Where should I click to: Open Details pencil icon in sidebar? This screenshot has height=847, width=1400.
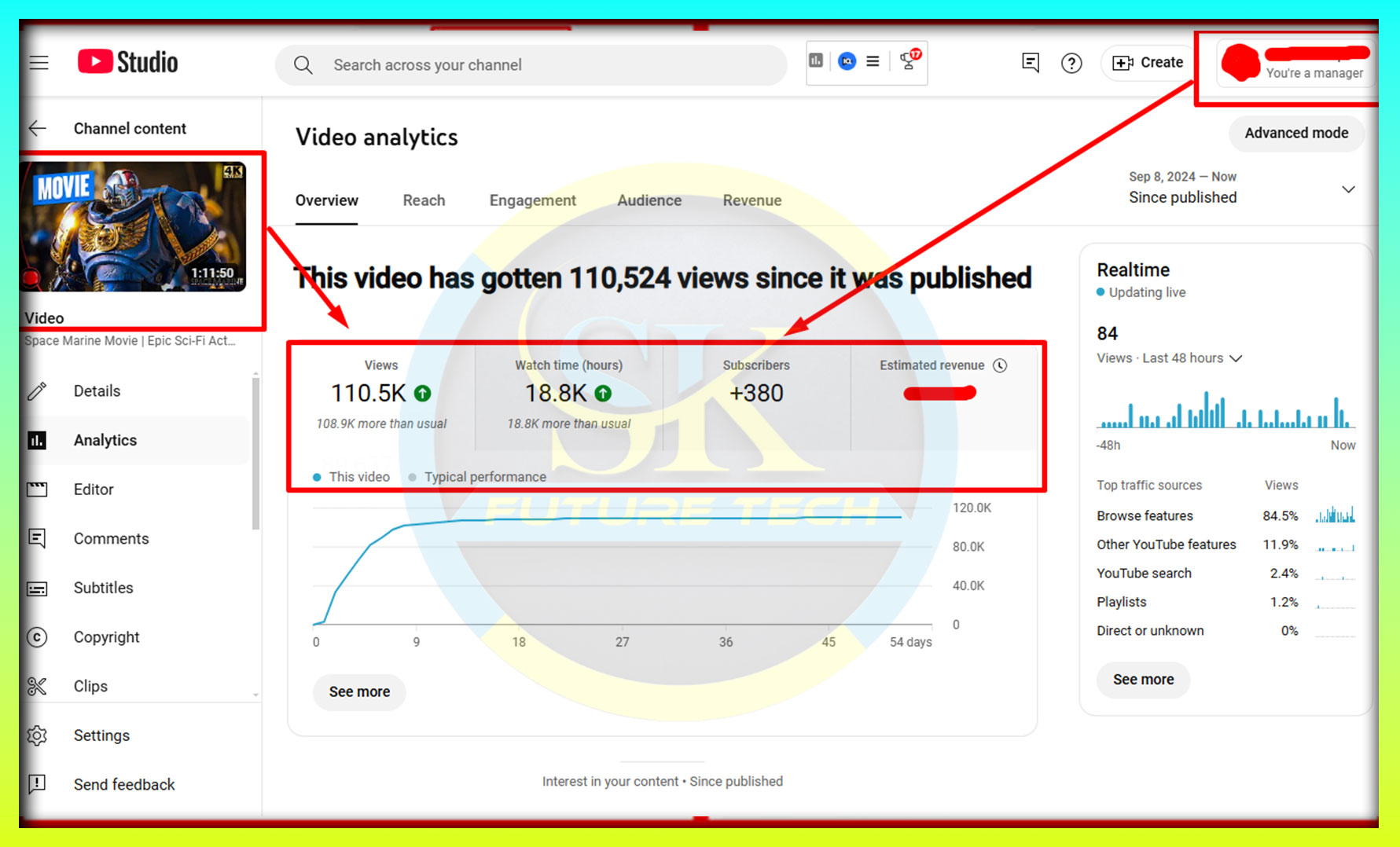point(37,391)
